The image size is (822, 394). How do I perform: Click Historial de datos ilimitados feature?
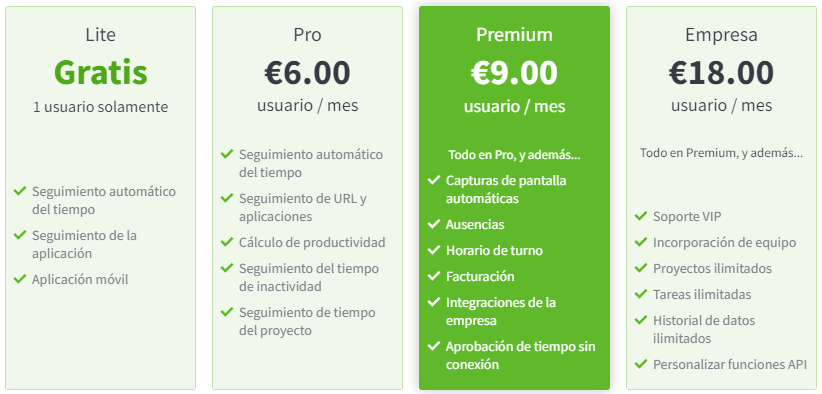point(704,329)
